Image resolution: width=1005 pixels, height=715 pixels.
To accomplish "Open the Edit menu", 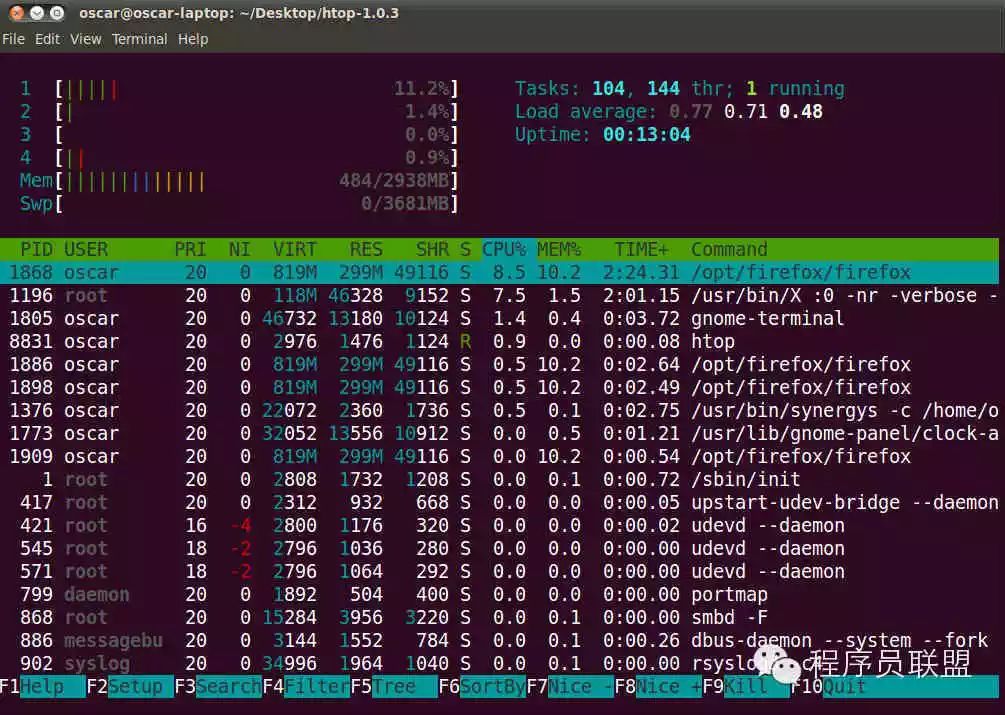I will click(47, 39).
